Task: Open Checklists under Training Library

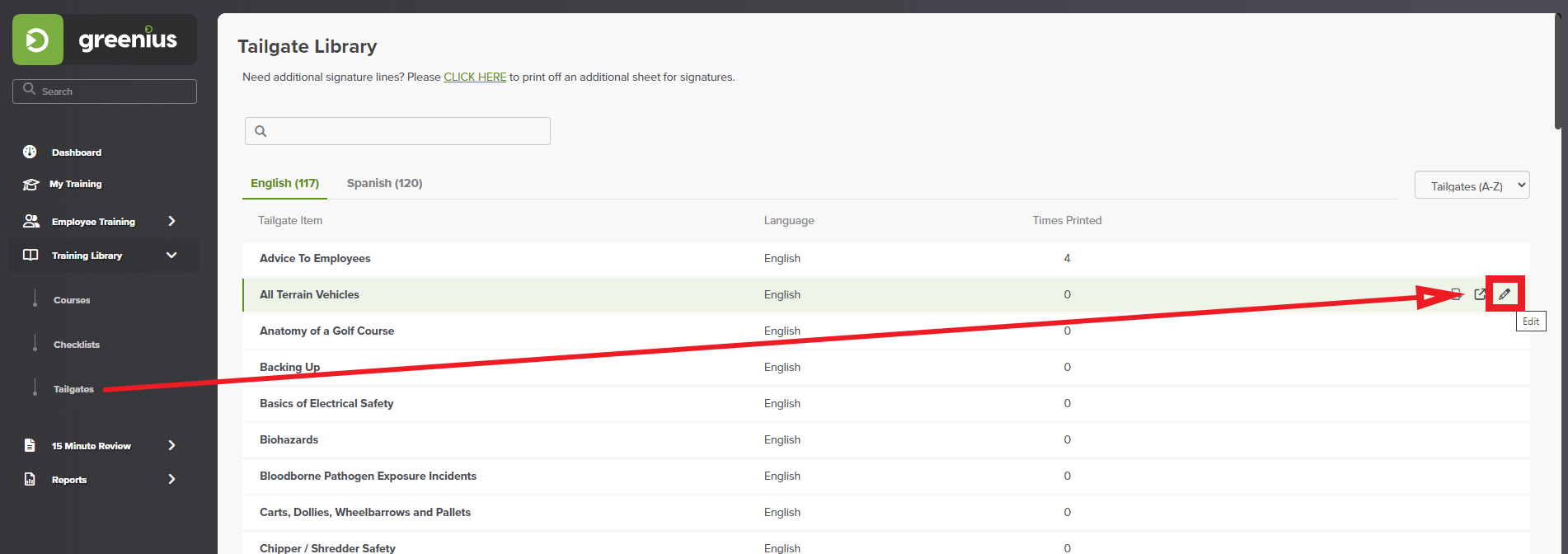Action: point(77,345)
